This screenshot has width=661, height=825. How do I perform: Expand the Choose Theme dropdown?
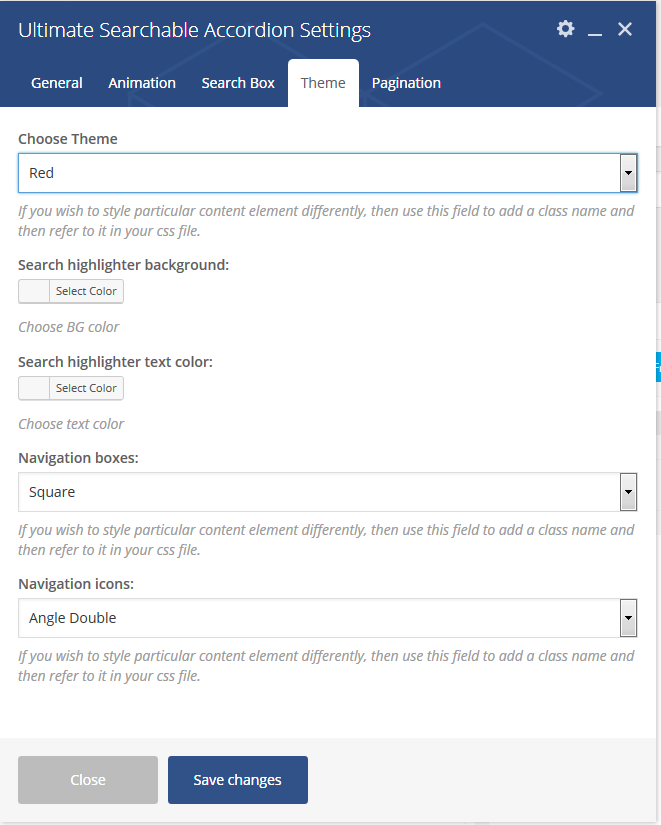click(320, 173)
